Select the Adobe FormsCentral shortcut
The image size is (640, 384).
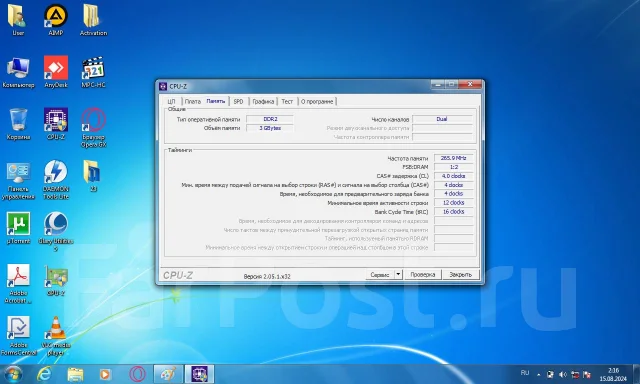click(x=18, y=336)
